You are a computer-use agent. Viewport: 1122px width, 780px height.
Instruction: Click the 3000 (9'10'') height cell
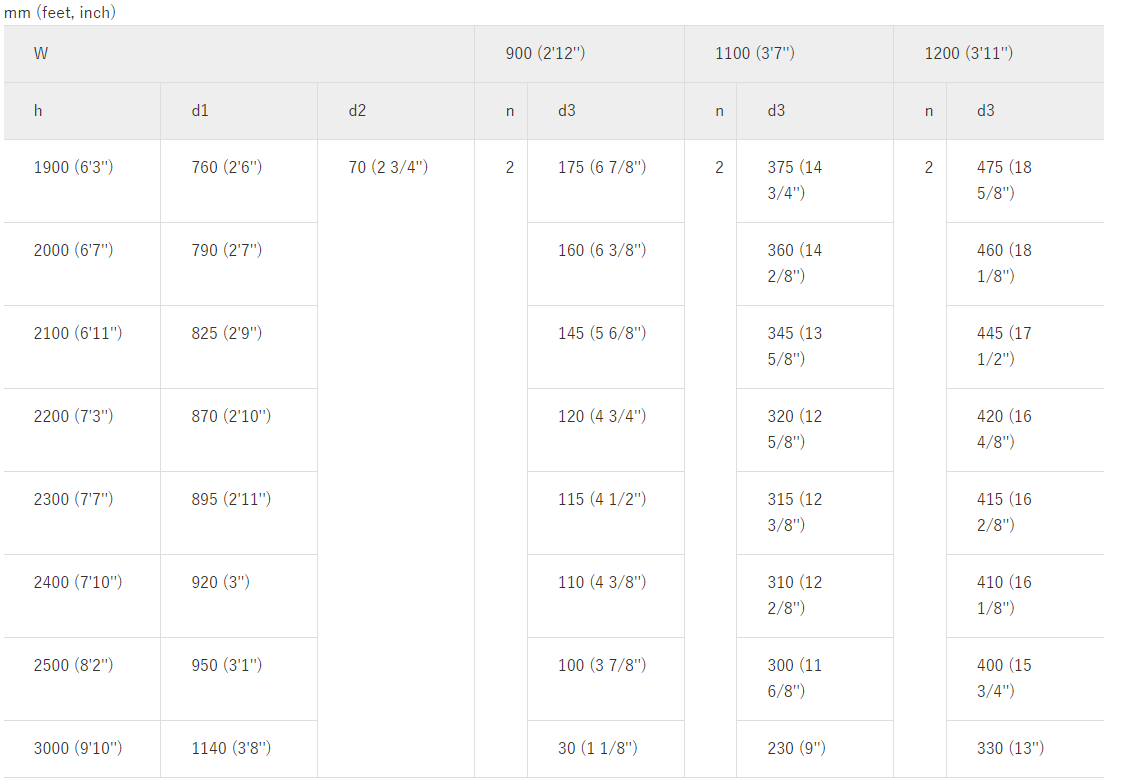(x=77, y=749)
